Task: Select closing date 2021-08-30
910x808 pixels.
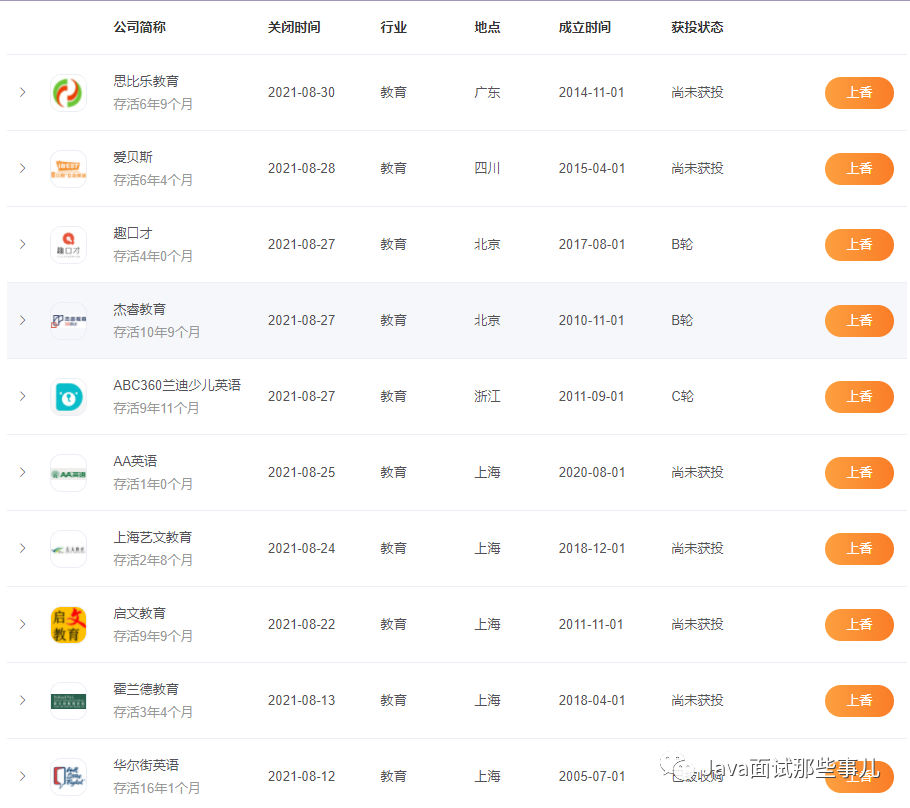Action: click(301, 92)
